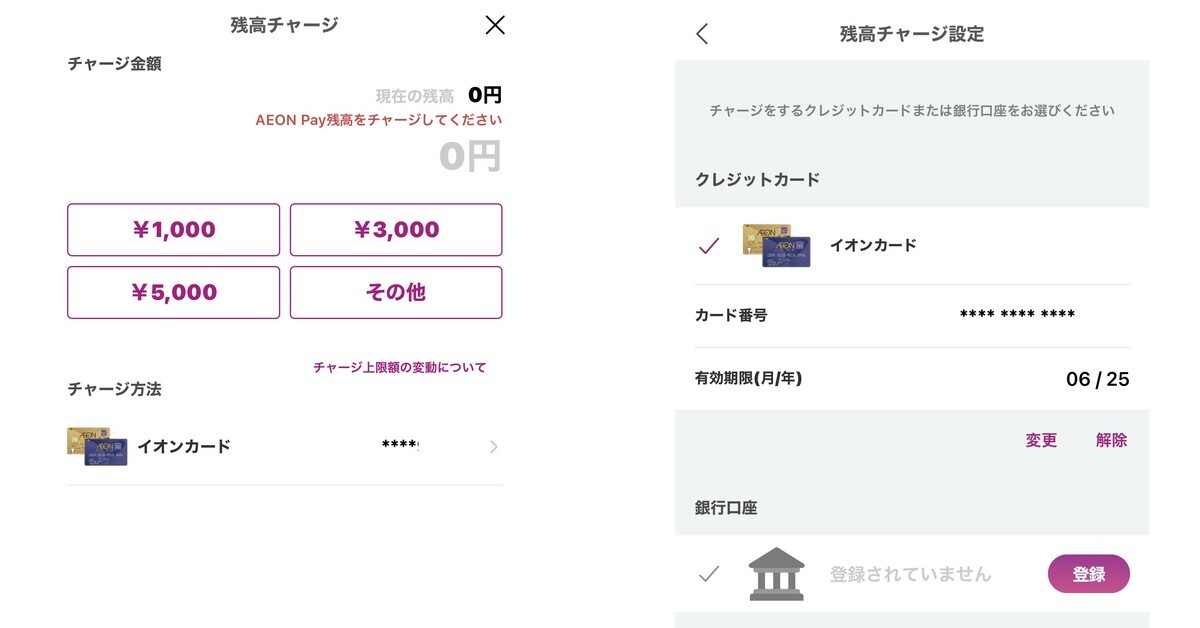Open チャージ上限額の変動について link
This screenshot has width=1200, height=628.
399,368
